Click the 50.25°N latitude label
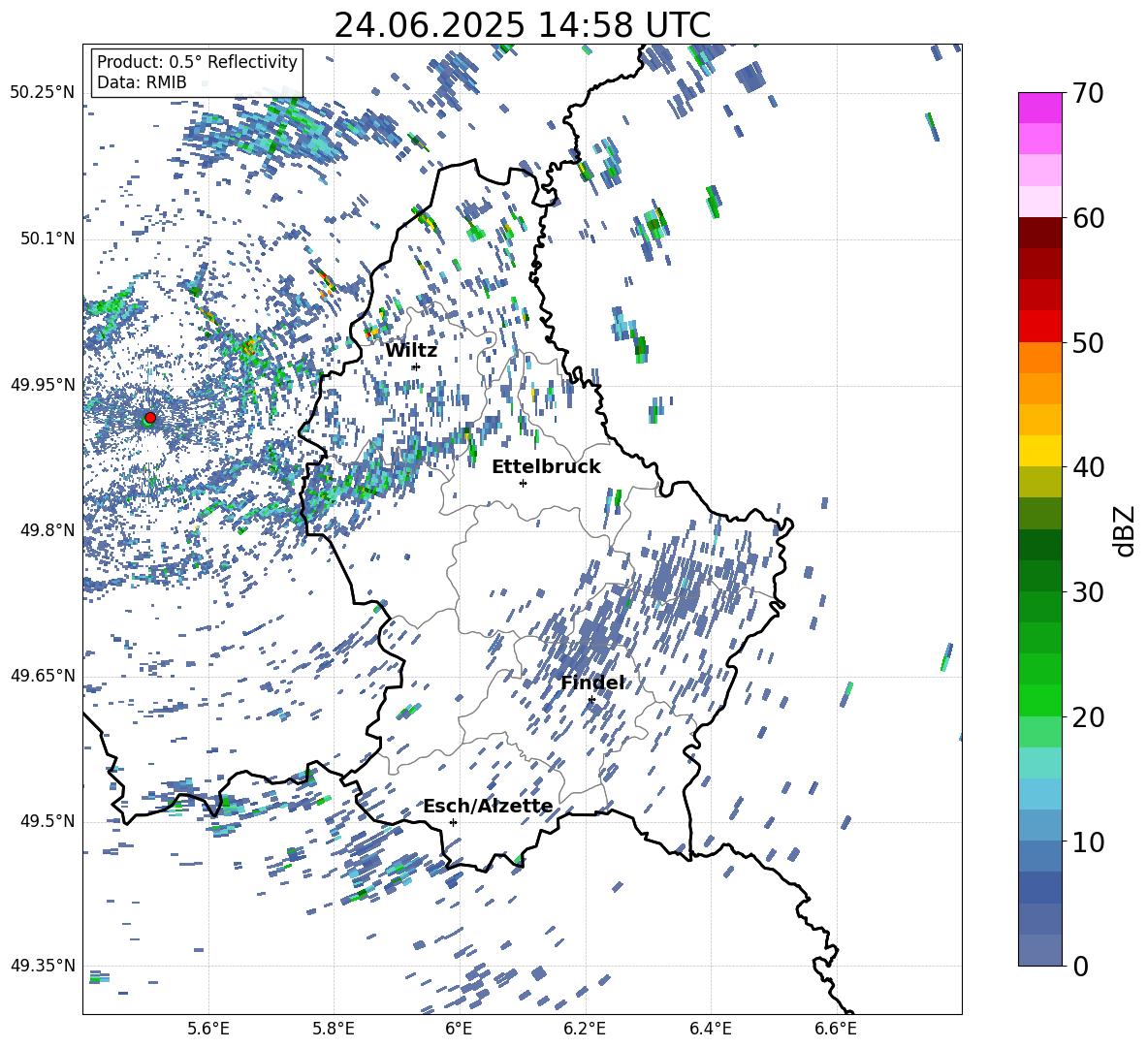Image resolution: width=1148 pixels, height=1048 pixels. [x=43, y=93]
